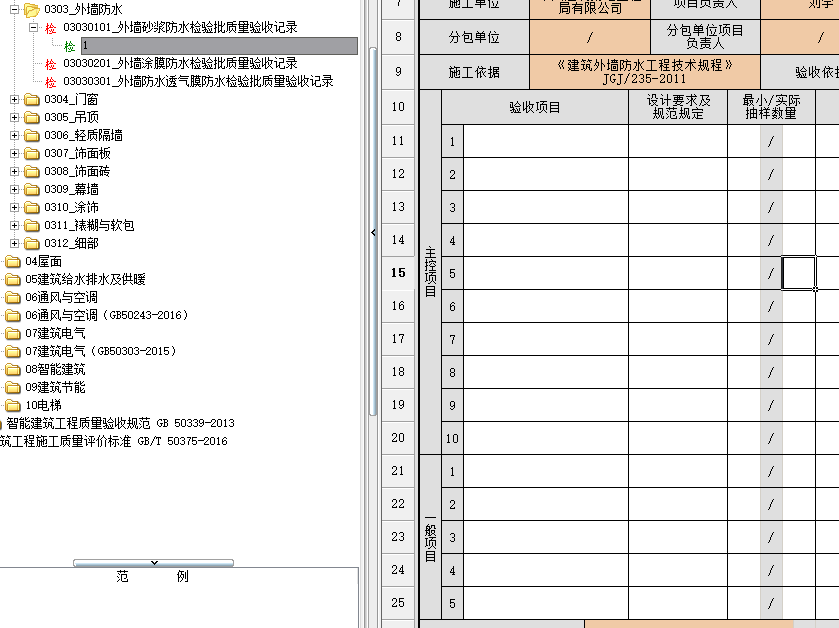
Task: Click the red 检 icon for 03030201 record
Action: (51, 64)
